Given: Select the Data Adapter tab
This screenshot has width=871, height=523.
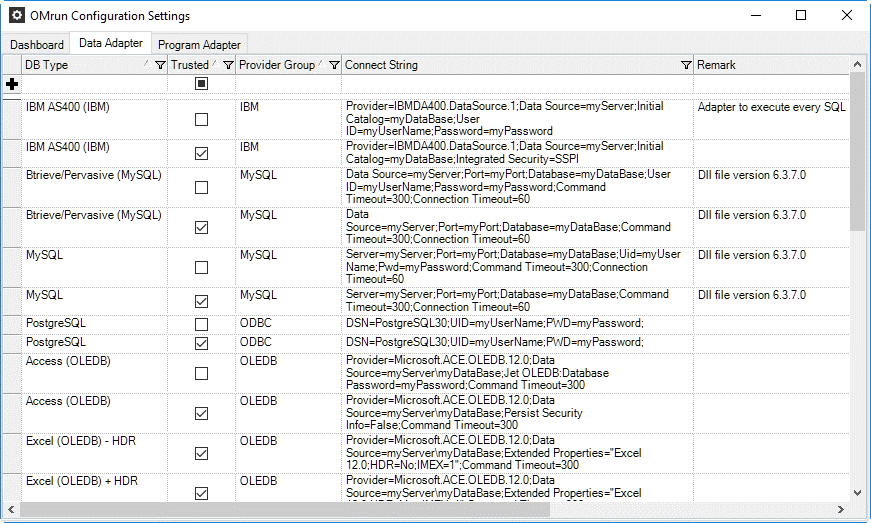Looking at the screenshot, I should [x=111, y=43].
